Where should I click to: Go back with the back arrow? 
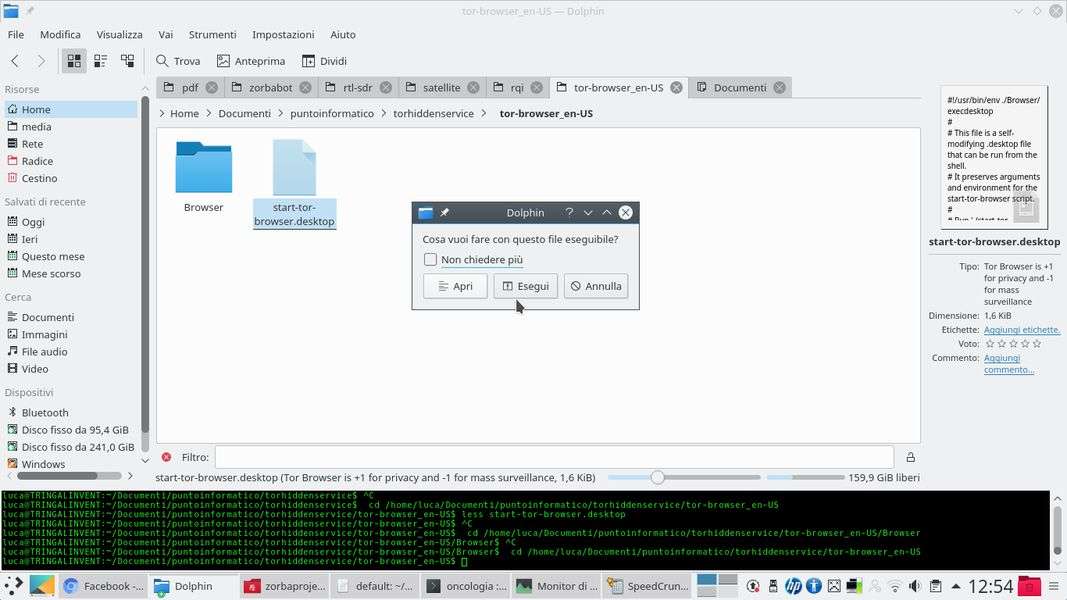tap(15, 61)
